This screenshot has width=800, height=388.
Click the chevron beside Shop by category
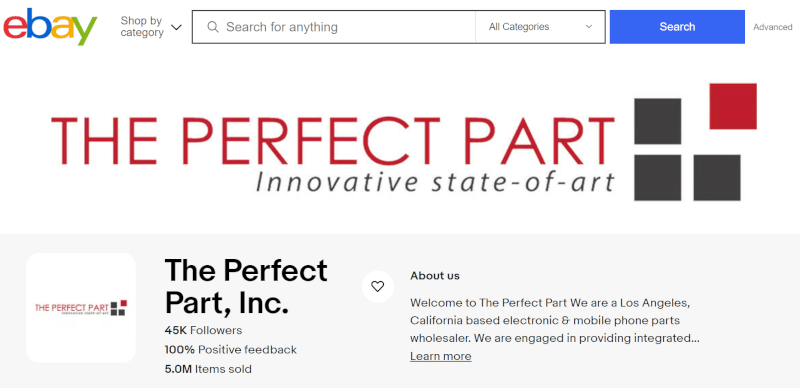point(176,27)
